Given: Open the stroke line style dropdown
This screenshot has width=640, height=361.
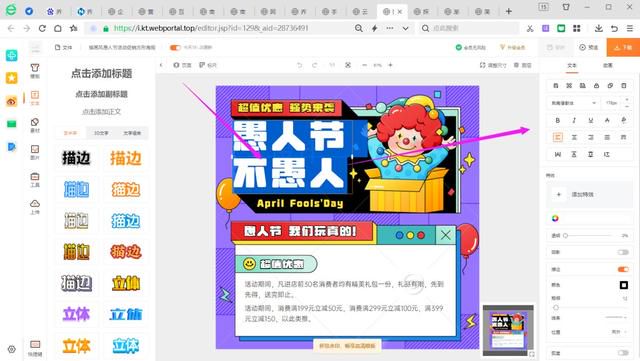Looking at the screenshot, I should tap(616, 317).
